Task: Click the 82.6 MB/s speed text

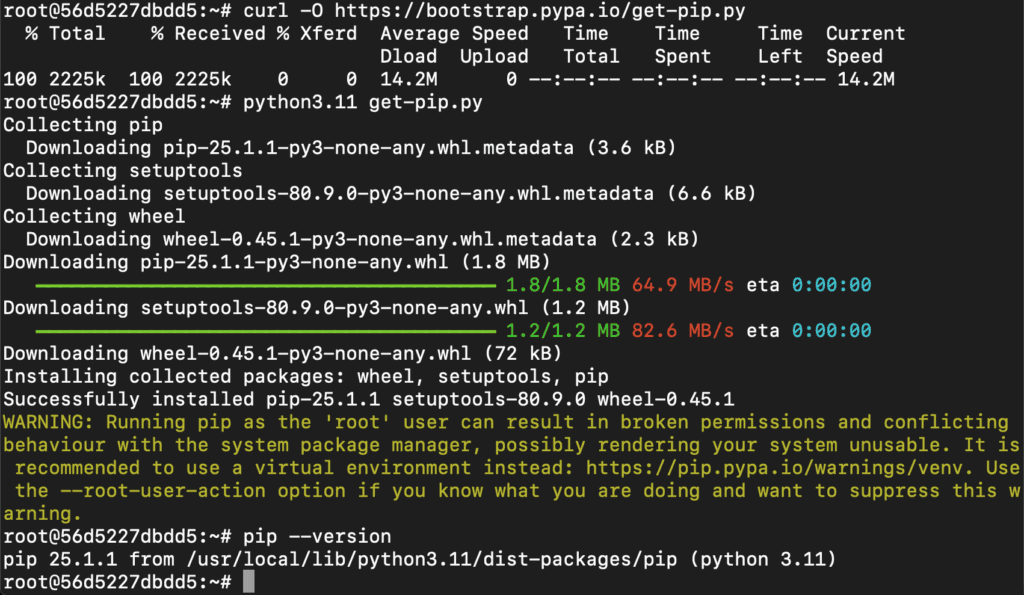Action: (x=682, y=331)
